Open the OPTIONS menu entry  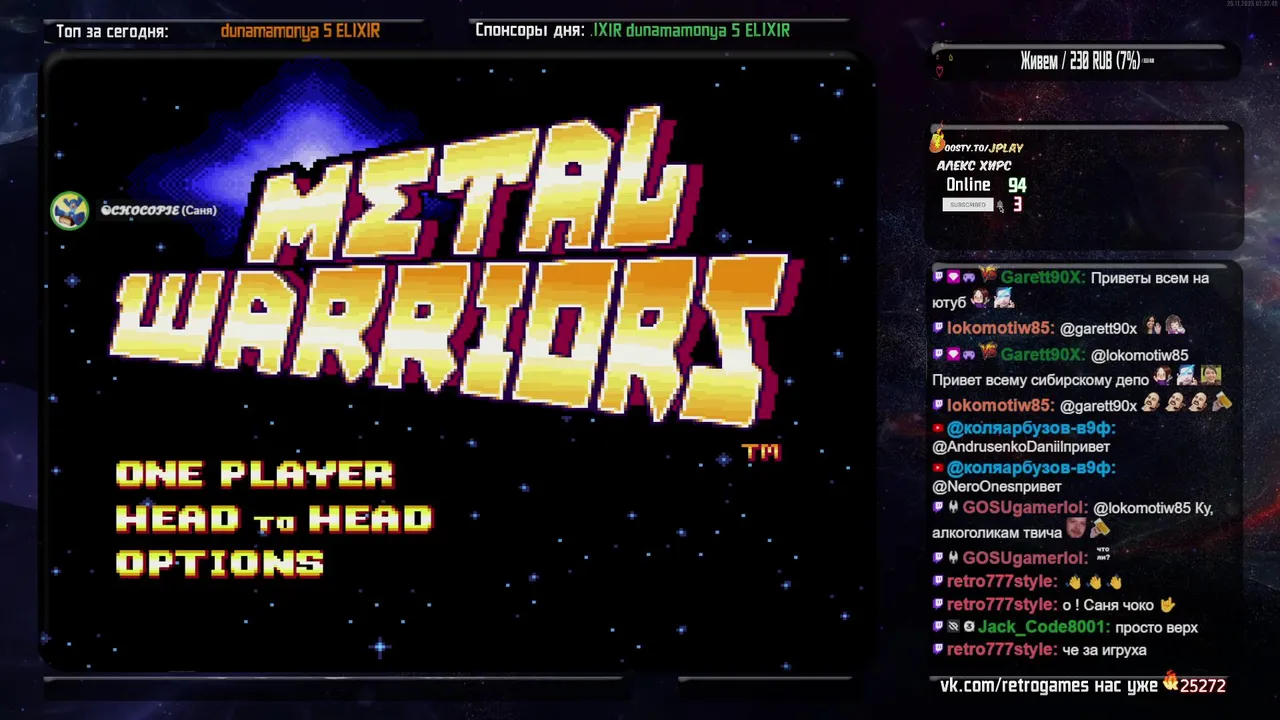click(219, 563)
